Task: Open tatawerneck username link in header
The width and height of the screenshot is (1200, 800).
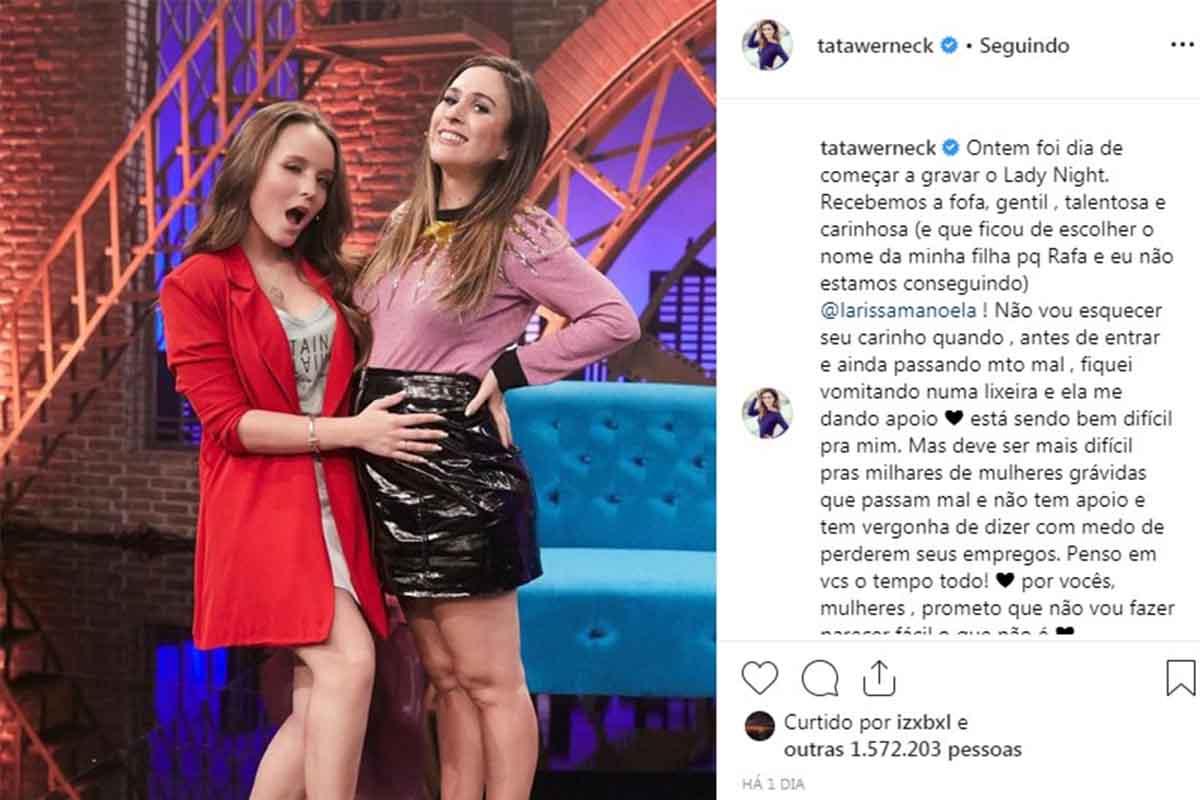Action: tap(877, 46)
